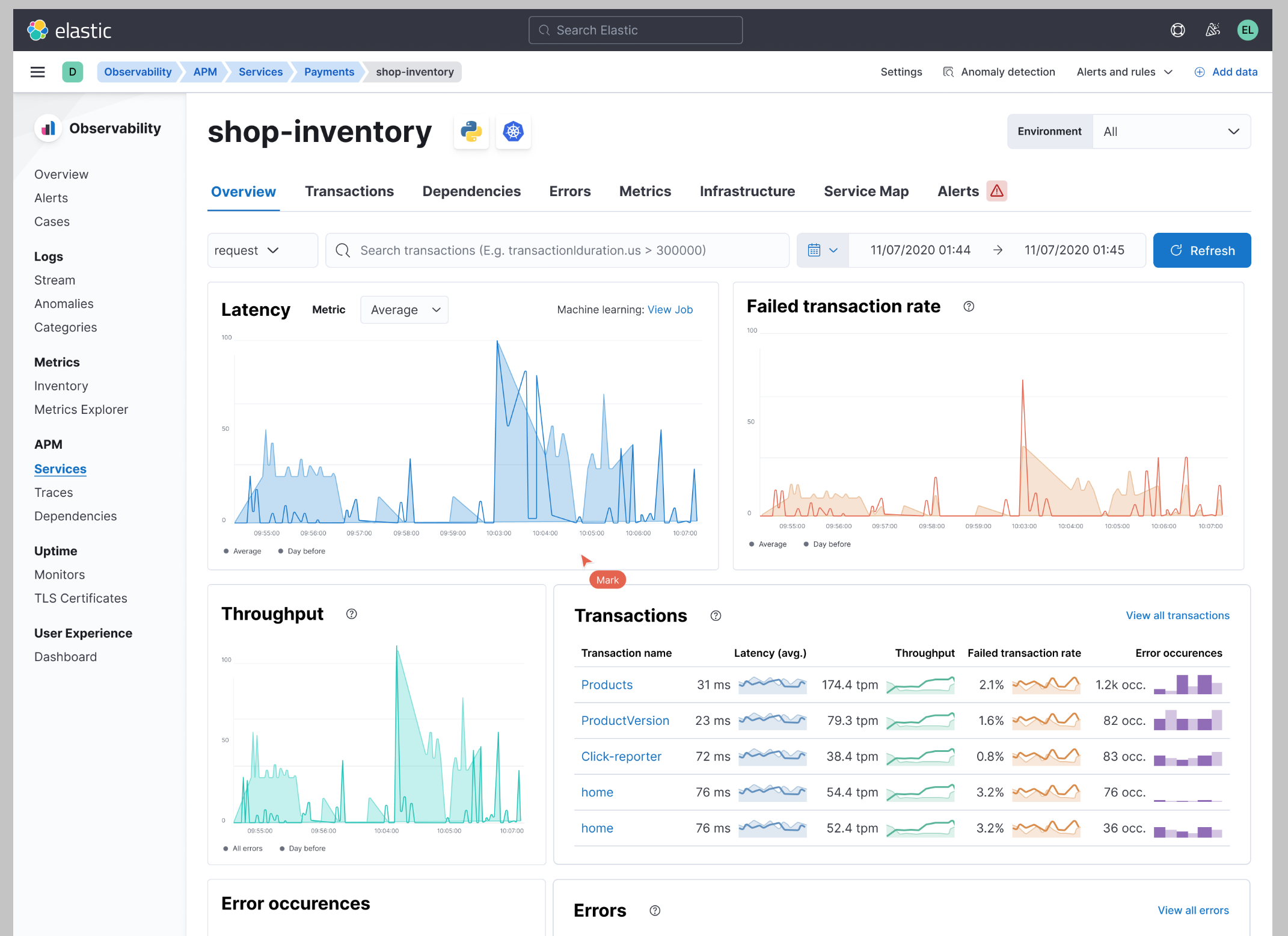This screenshot has width=1288, height=936.
Task: Open the Transactions tab
Action: [349, 191]
